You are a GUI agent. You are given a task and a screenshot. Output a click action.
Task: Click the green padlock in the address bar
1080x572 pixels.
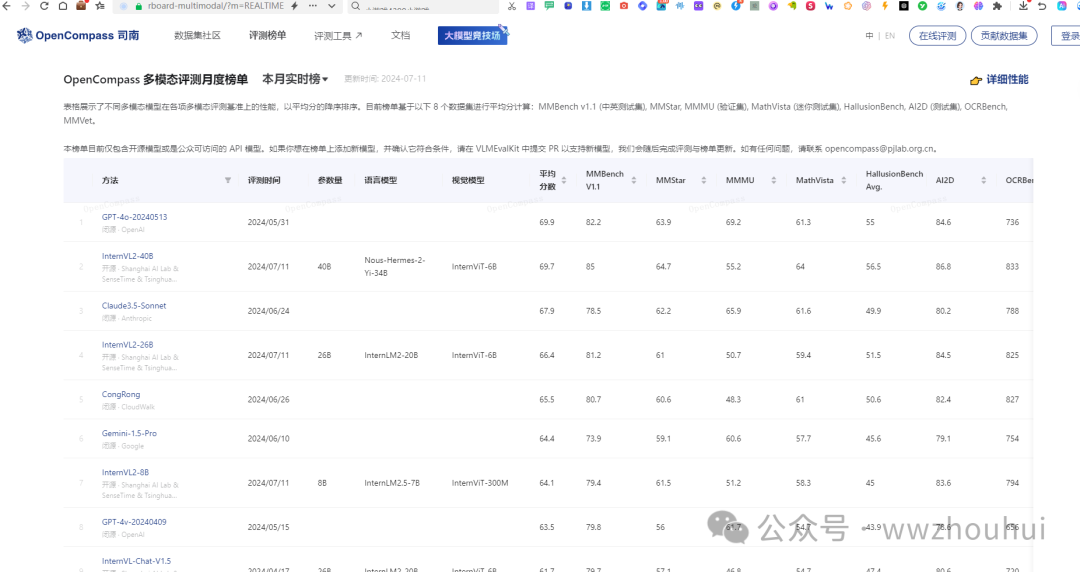(x=138, y=6)
